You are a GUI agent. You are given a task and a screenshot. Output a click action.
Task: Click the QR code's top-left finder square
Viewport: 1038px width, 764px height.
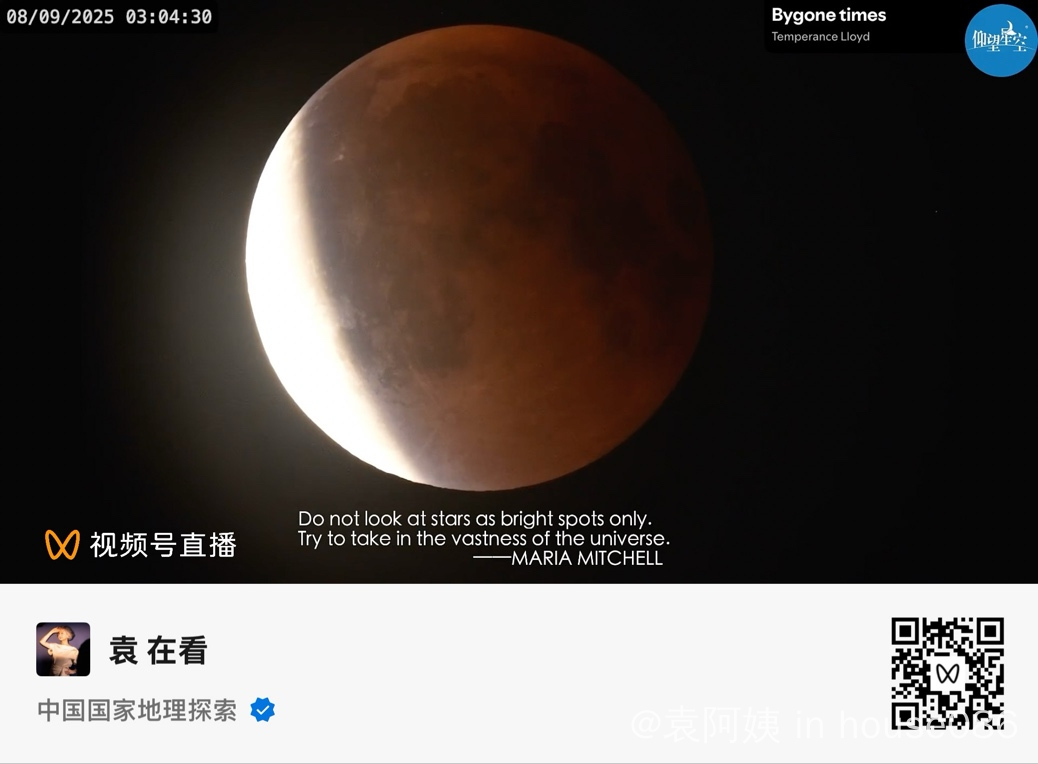(905, 632)
